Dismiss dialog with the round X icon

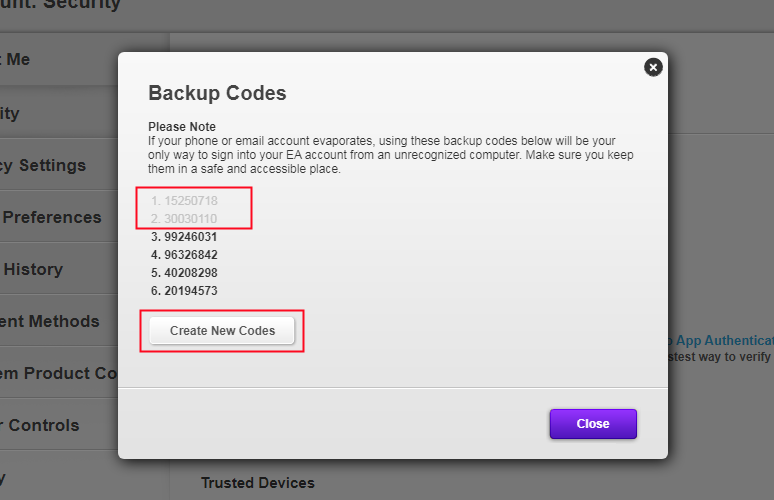tap(653, 67)
